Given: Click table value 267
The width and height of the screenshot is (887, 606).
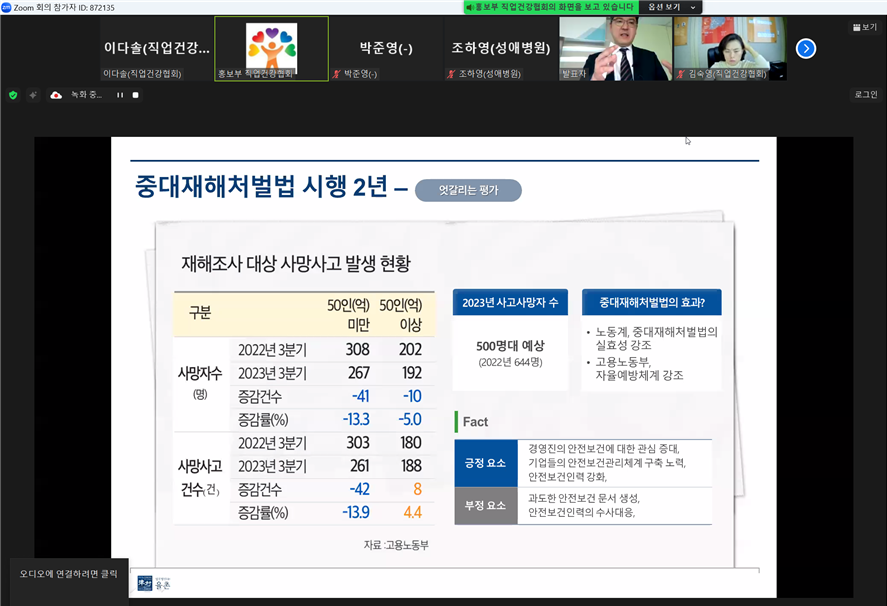Looking at the screenshot, I should pyautogui.click(x=359, y=372).
